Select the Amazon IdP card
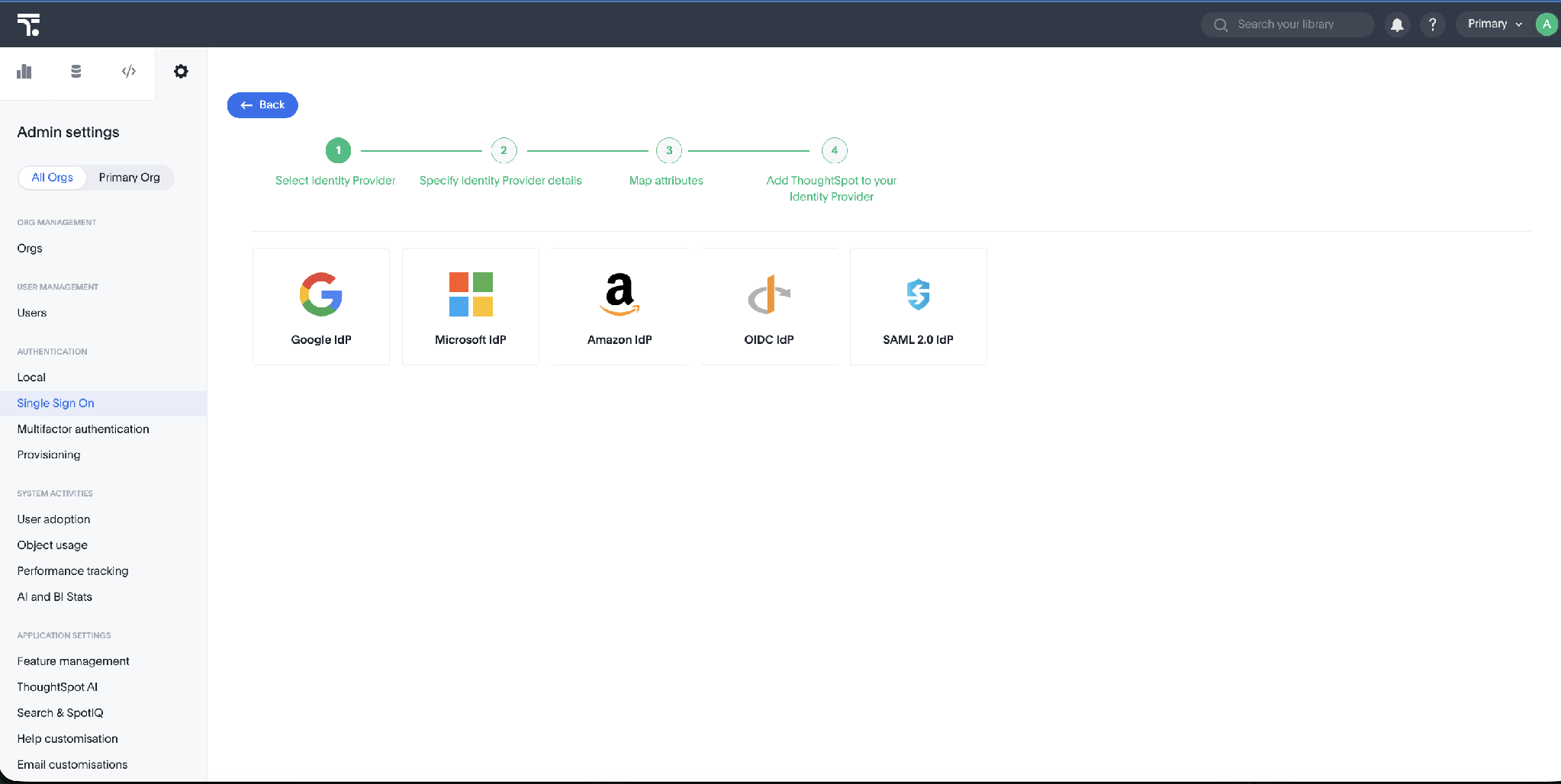 pos(620,307)
